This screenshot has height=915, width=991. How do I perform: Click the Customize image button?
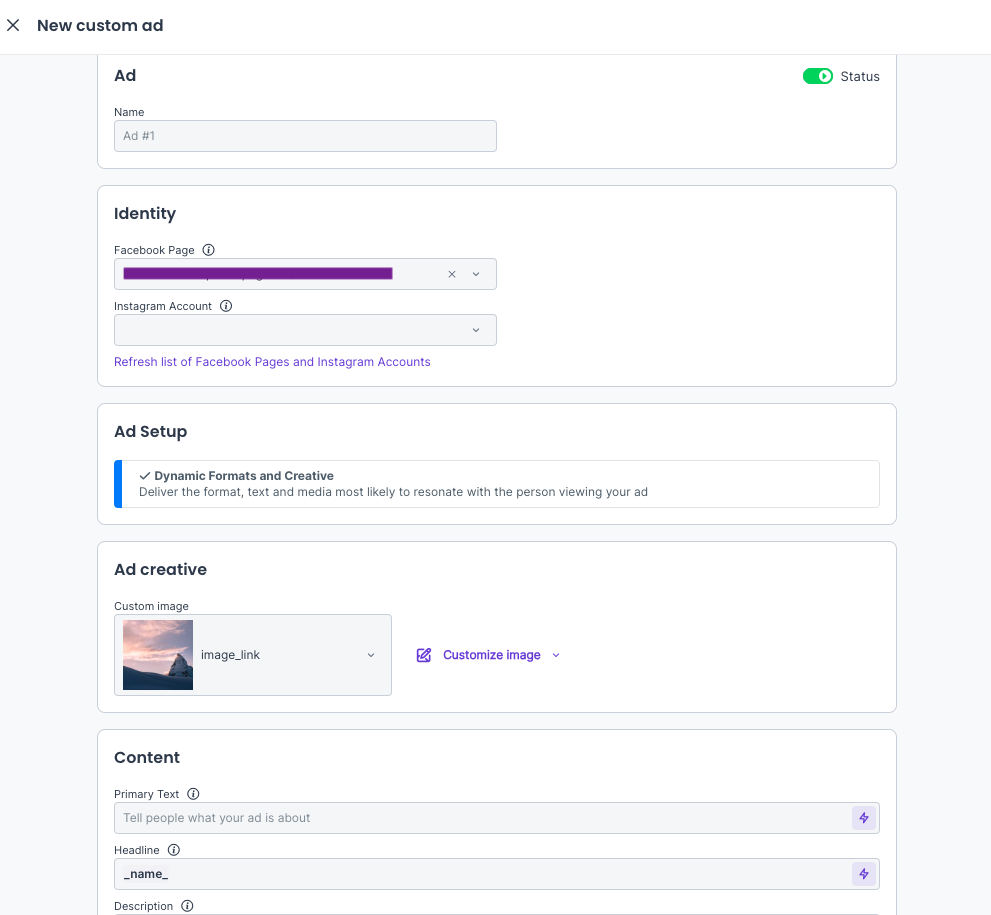[x=491, y=655]
